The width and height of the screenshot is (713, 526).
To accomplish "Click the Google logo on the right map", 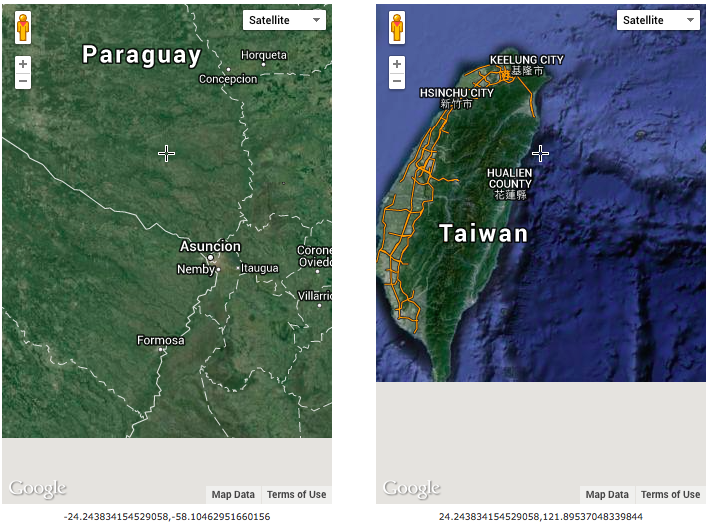I will coord(412,489).
